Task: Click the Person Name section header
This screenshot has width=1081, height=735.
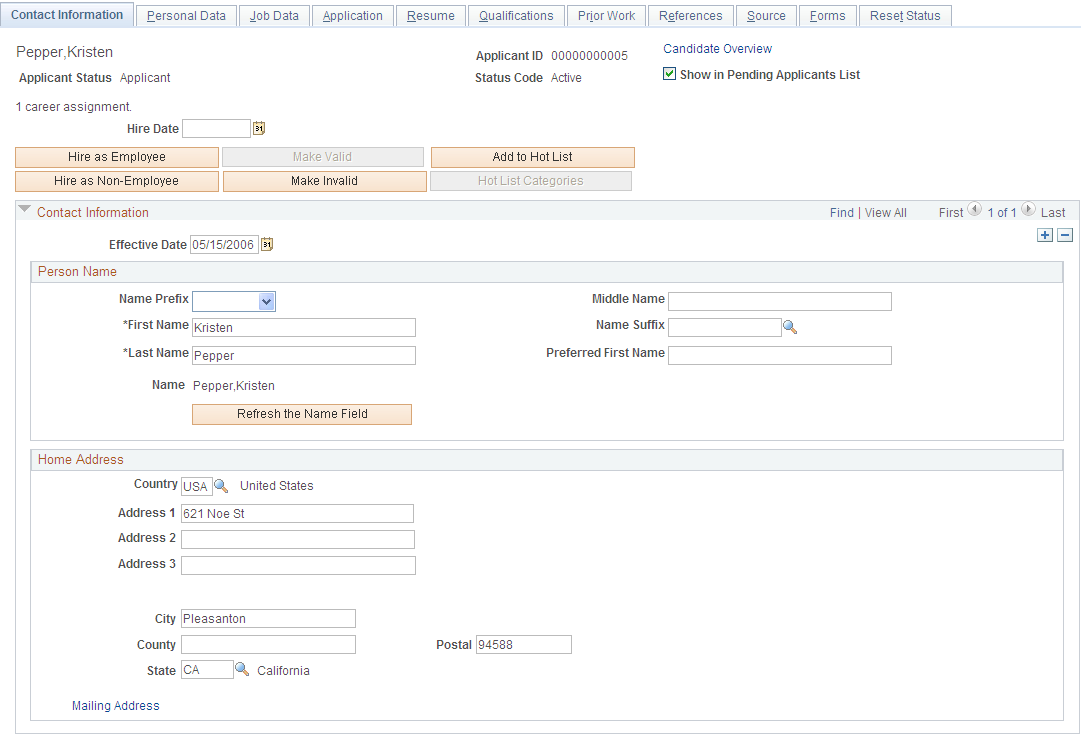Action: 547,272
